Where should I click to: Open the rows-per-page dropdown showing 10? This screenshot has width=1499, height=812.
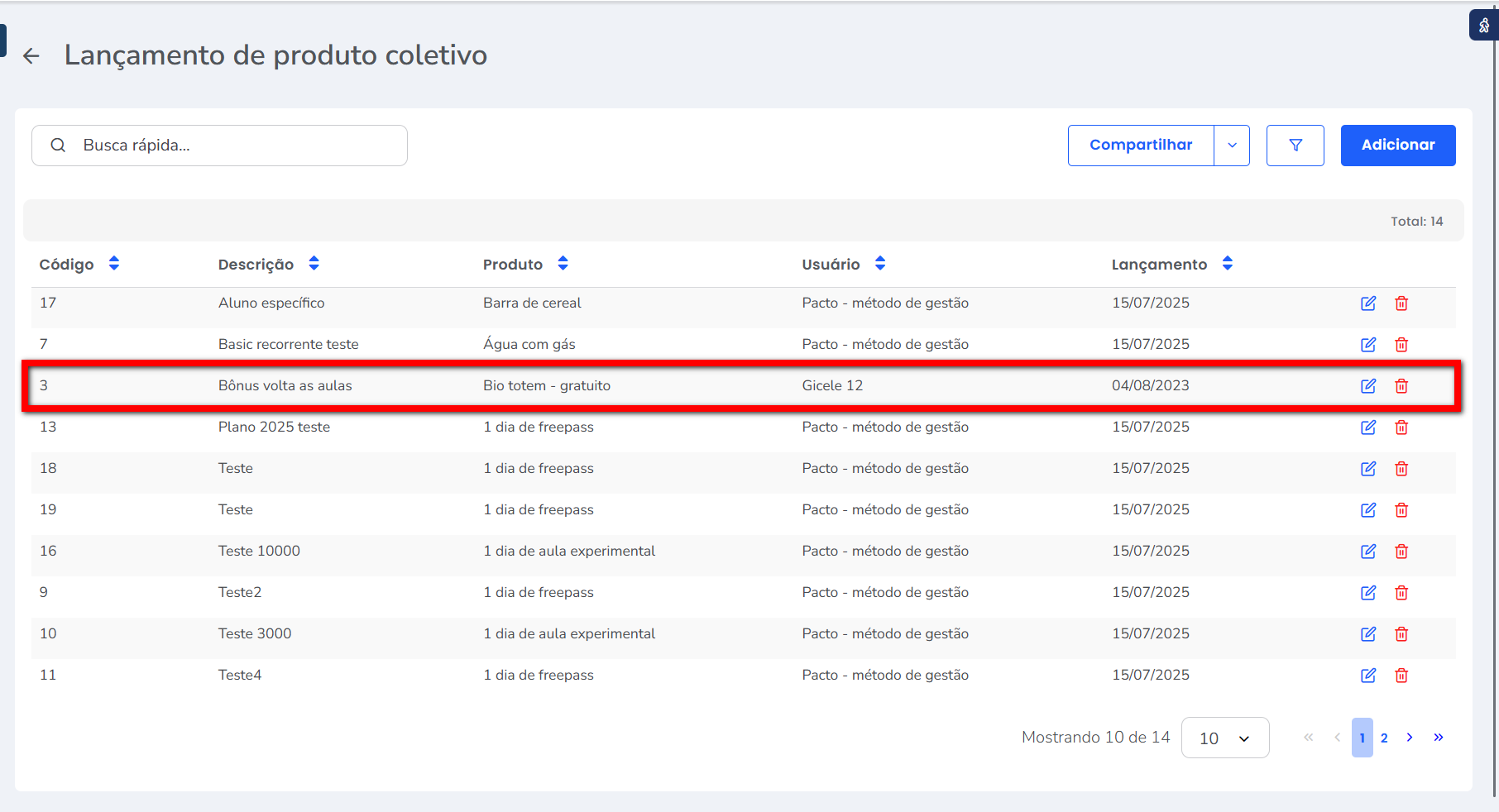coord(1224,738)
